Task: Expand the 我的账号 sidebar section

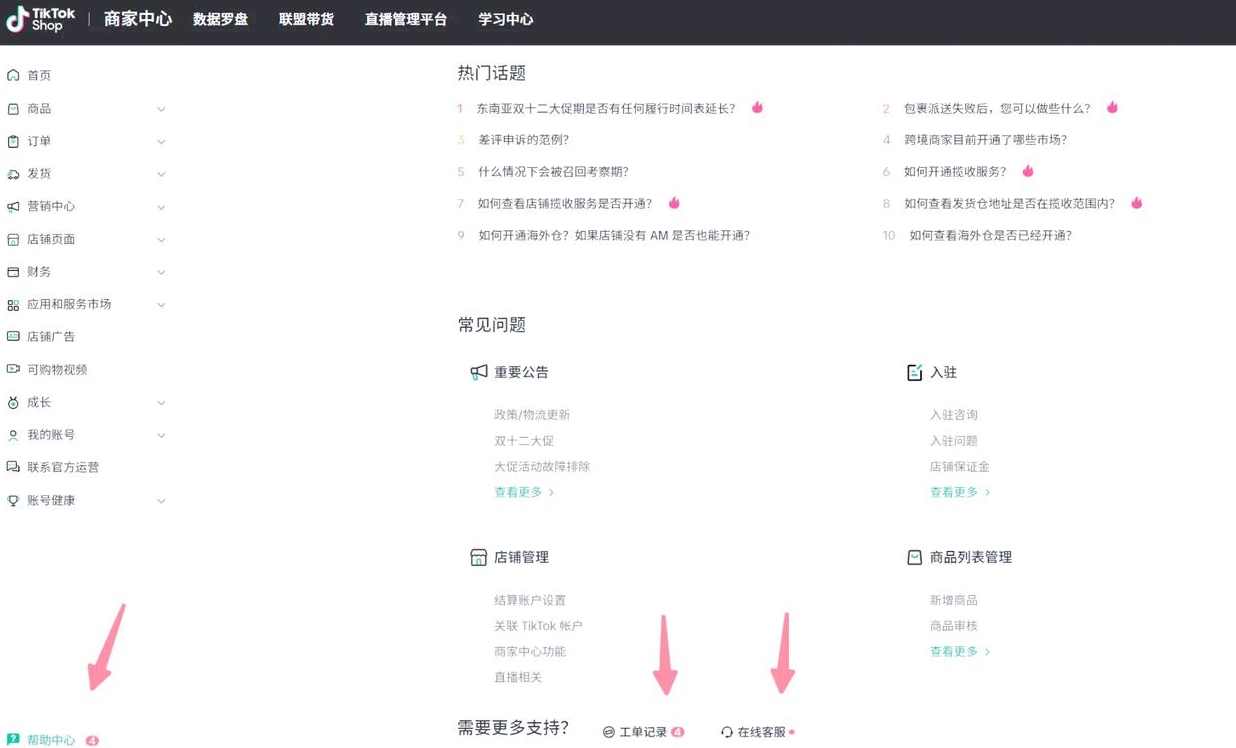Action: point(161,434)
